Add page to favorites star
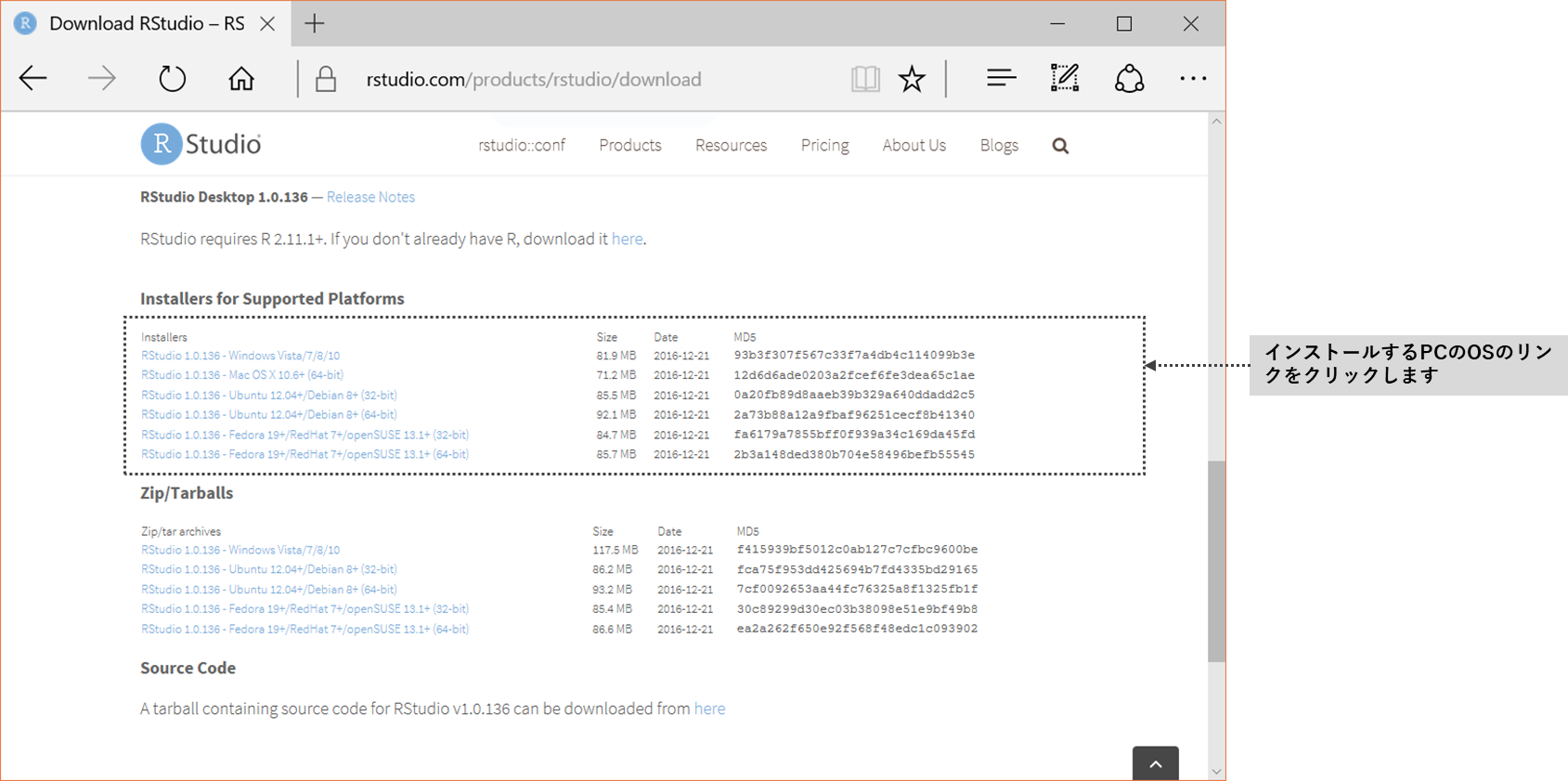 [912, 79]
